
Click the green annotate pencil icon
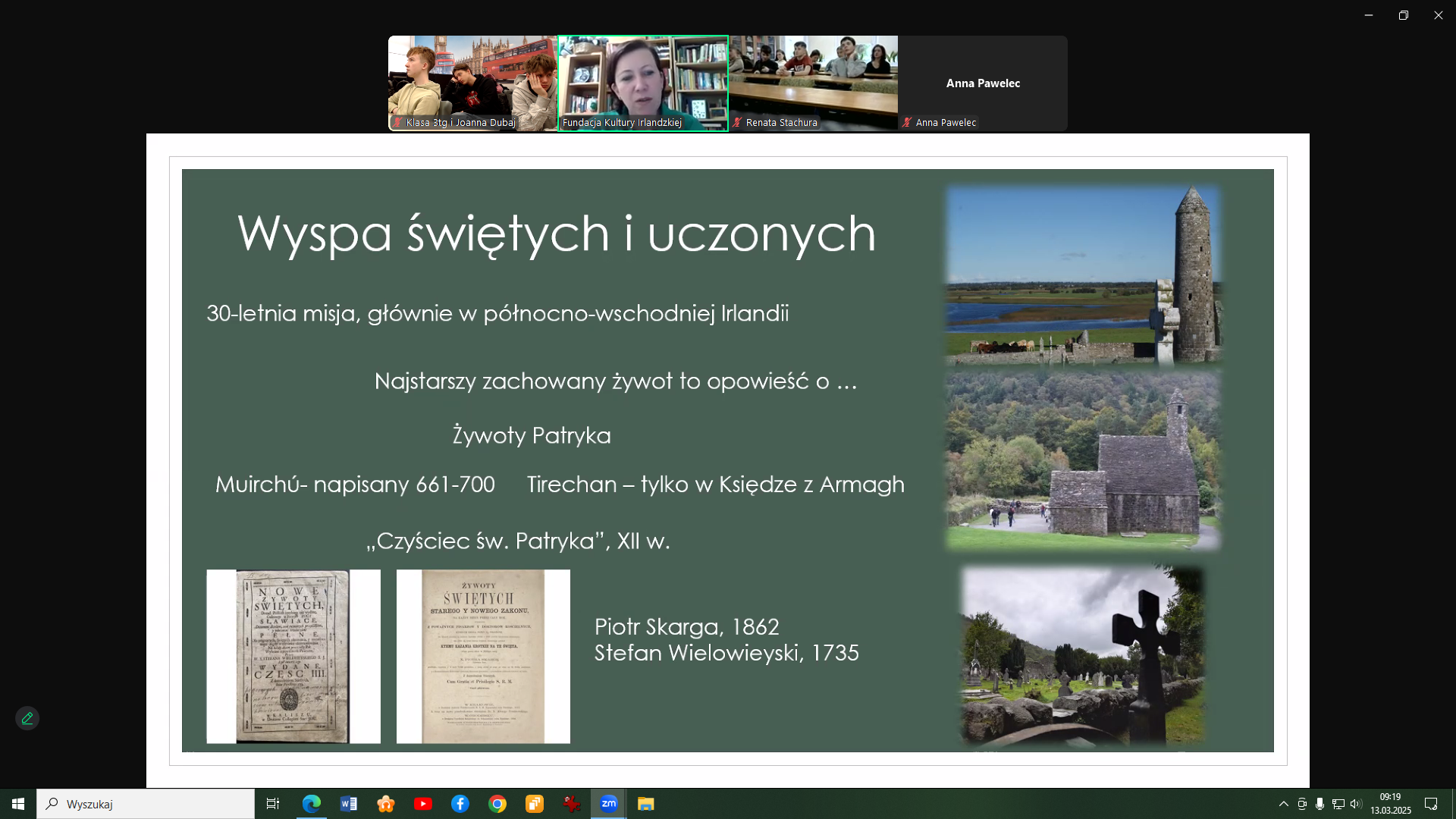point(27,718)
